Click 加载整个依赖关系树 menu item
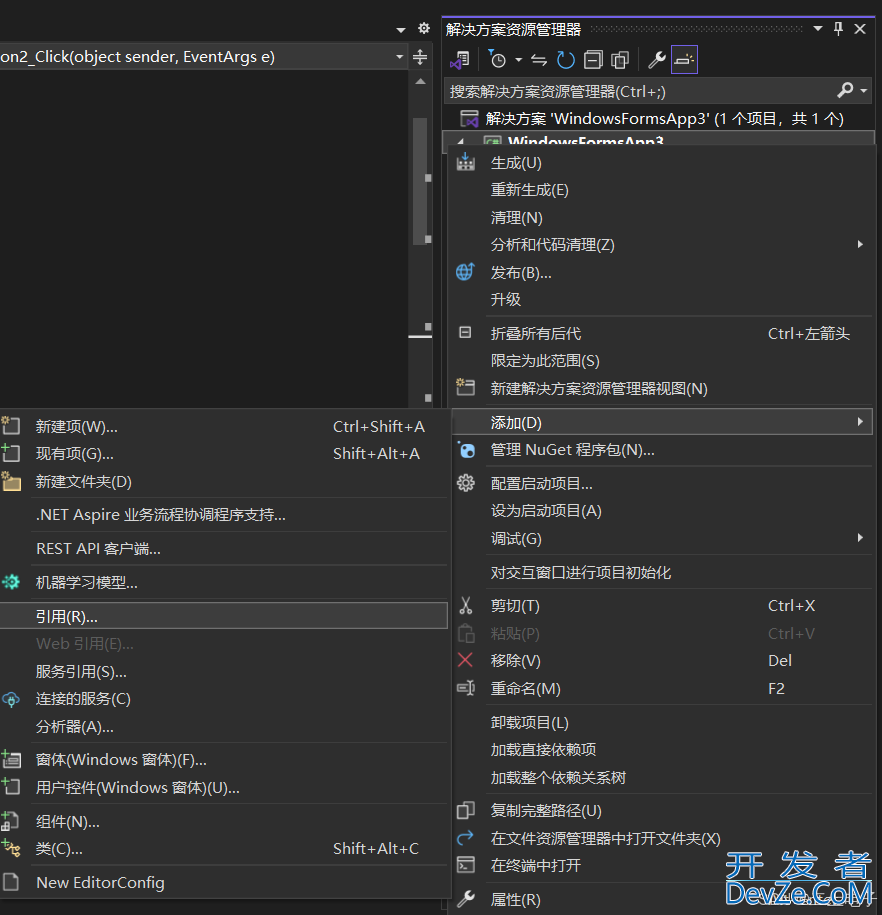The height and width of the screenshot is (915, 882). coord(662,778)
